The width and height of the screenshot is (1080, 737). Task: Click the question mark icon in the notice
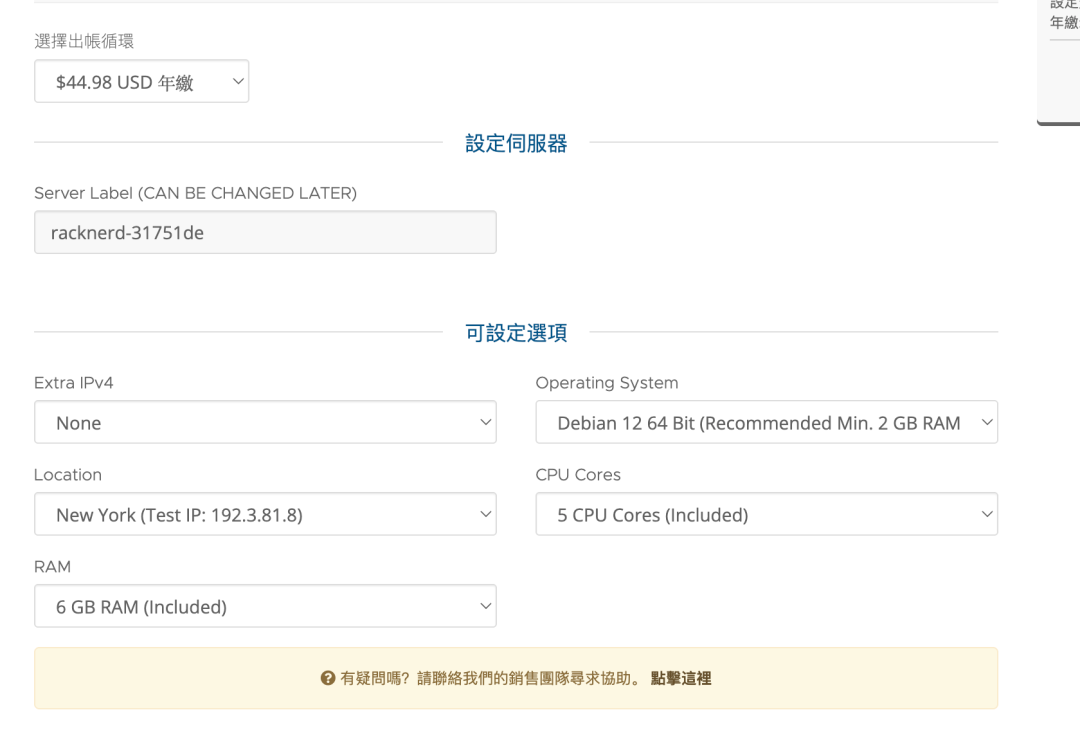[328, 678]
